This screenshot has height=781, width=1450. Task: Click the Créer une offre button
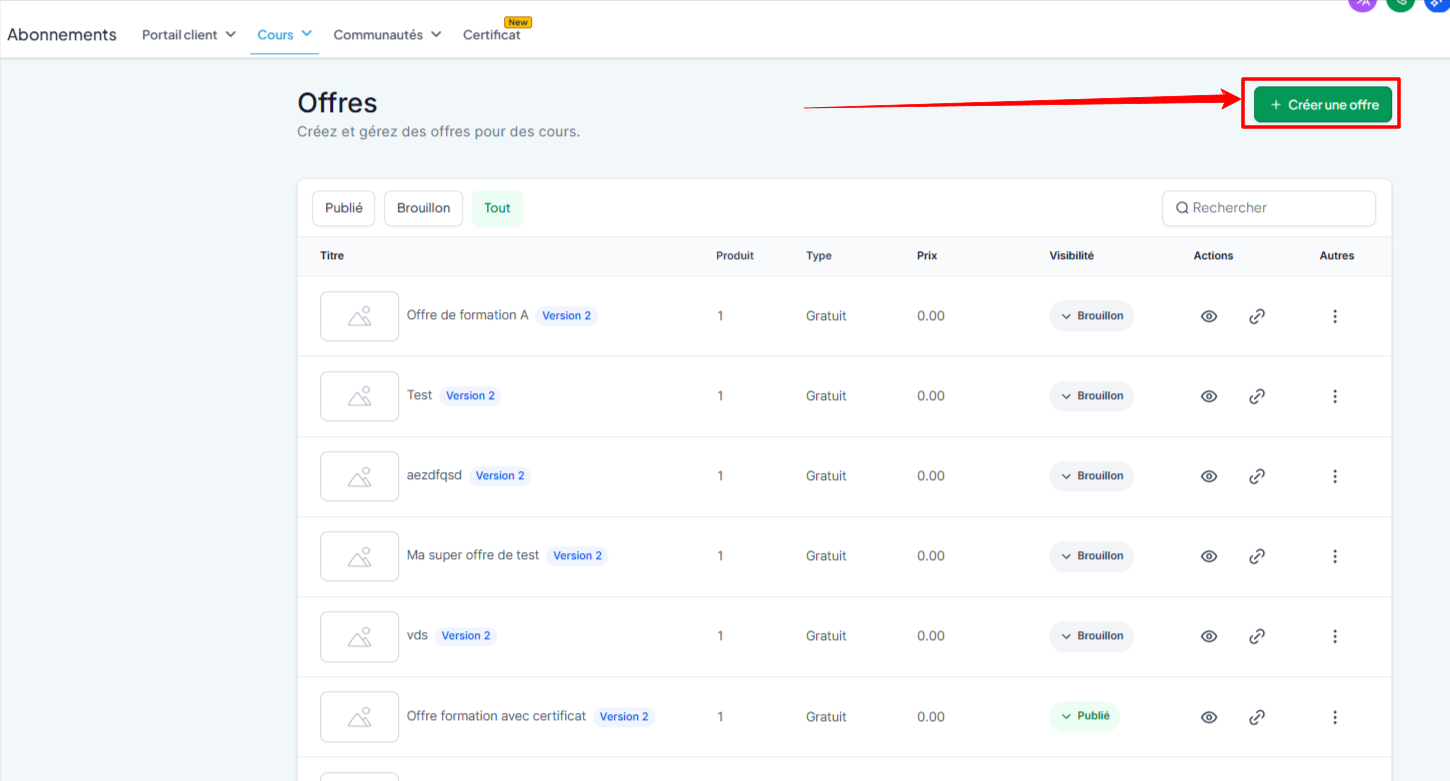click(1323, 105)
